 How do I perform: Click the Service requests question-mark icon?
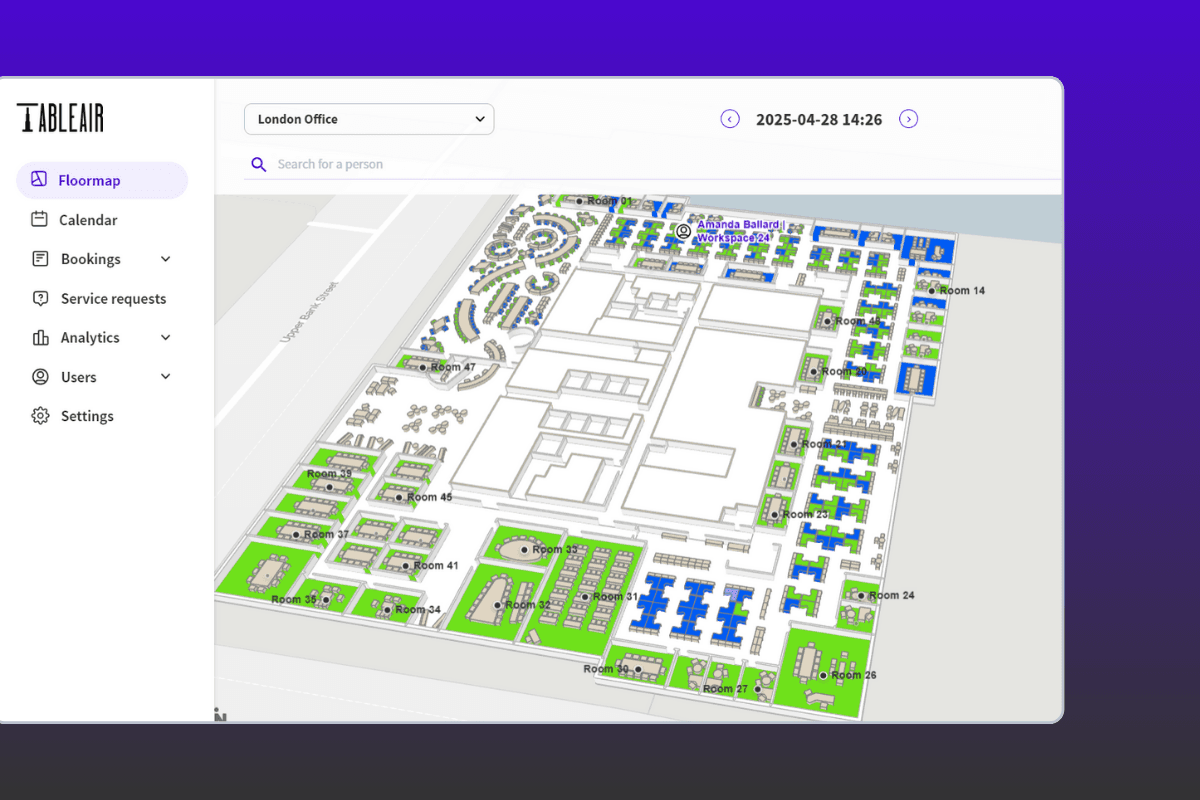(39, 298)
